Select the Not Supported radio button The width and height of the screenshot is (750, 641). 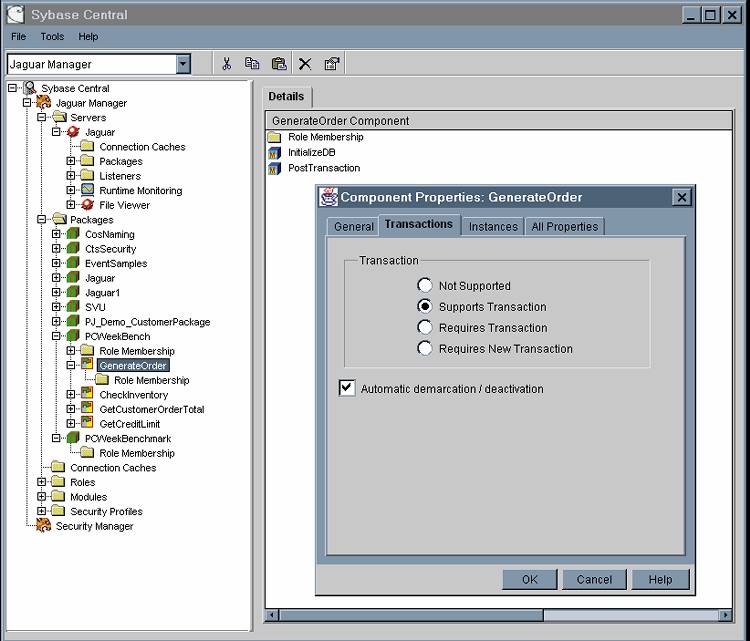coord(425,285)
